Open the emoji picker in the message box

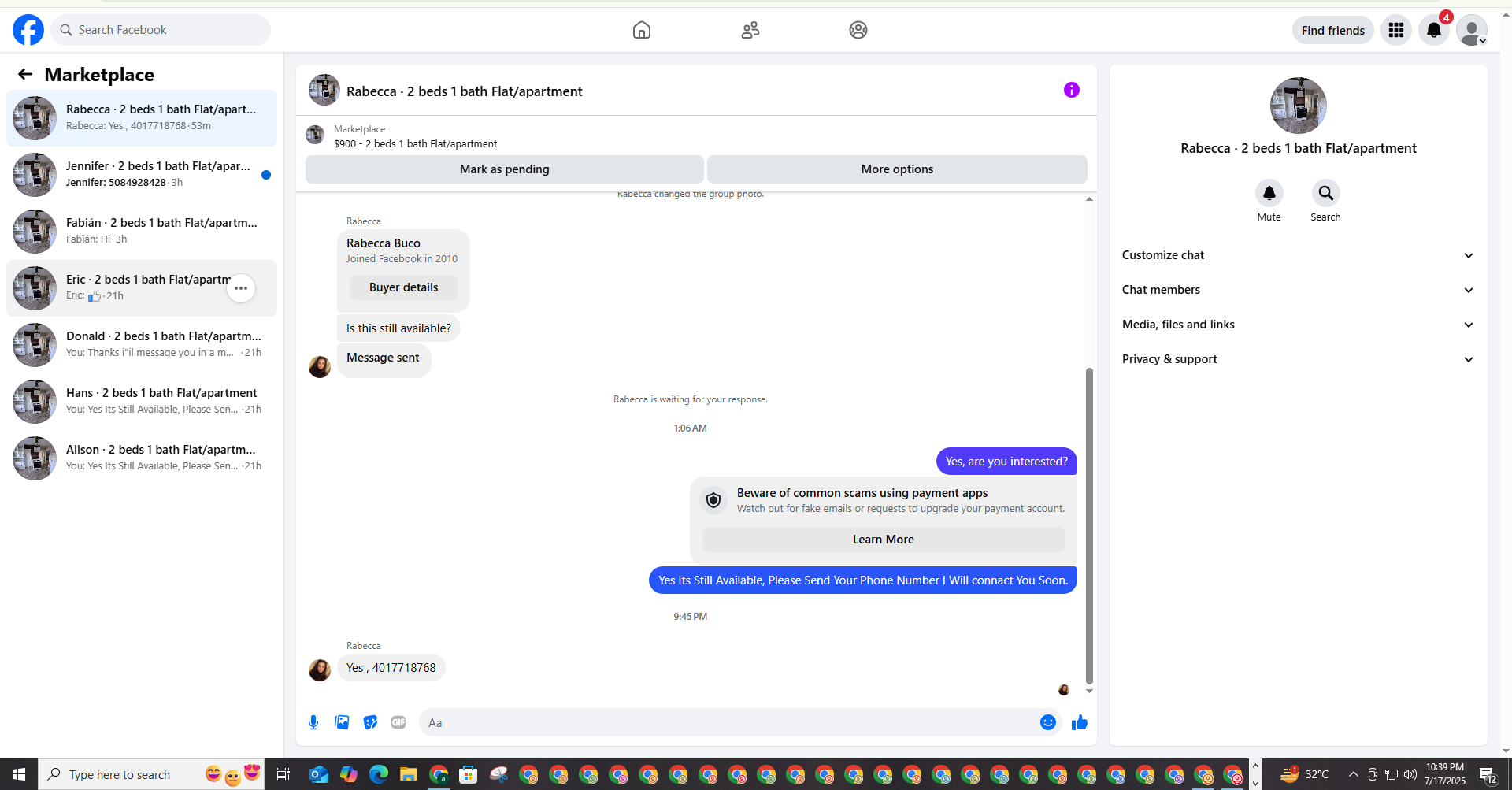tap(1048, 722)
